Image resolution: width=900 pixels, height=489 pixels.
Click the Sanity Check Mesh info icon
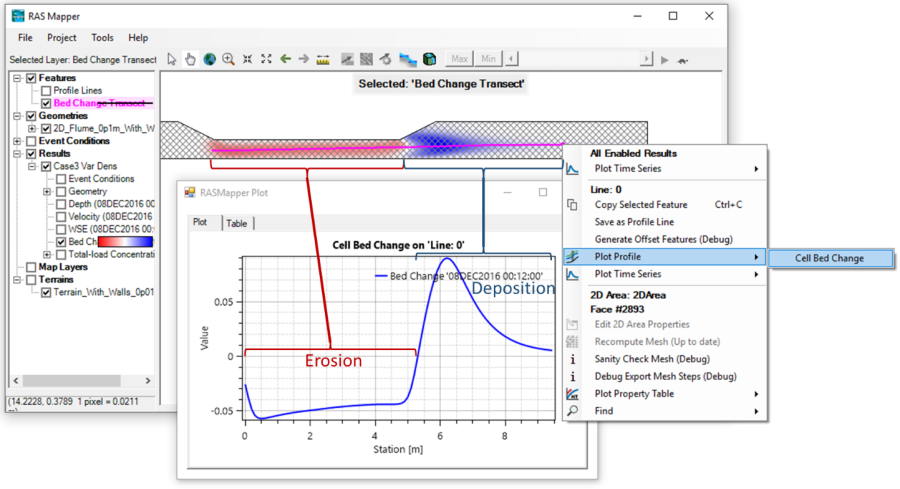[x=572, y=359]
